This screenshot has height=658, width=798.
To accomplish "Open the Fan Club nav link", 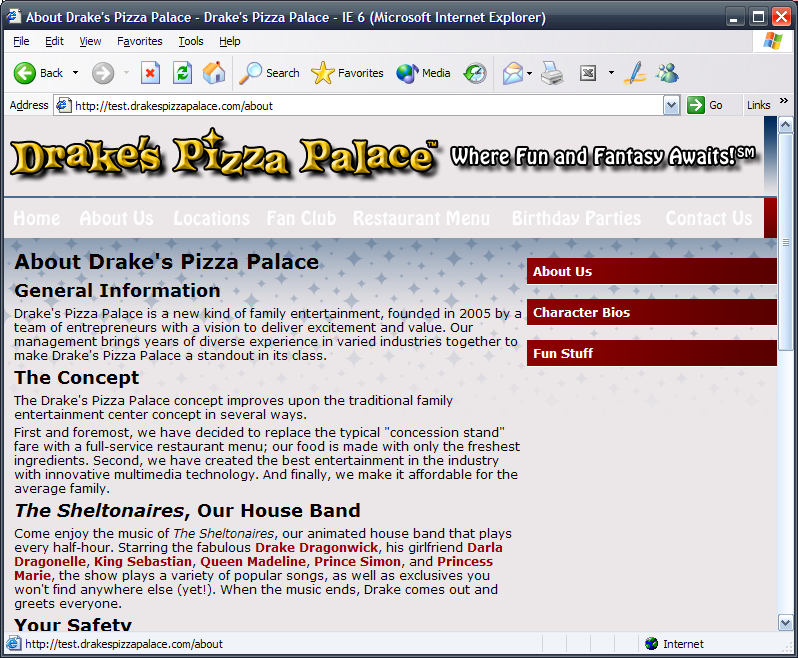I will pyautogui.click(x=301, y=218).
